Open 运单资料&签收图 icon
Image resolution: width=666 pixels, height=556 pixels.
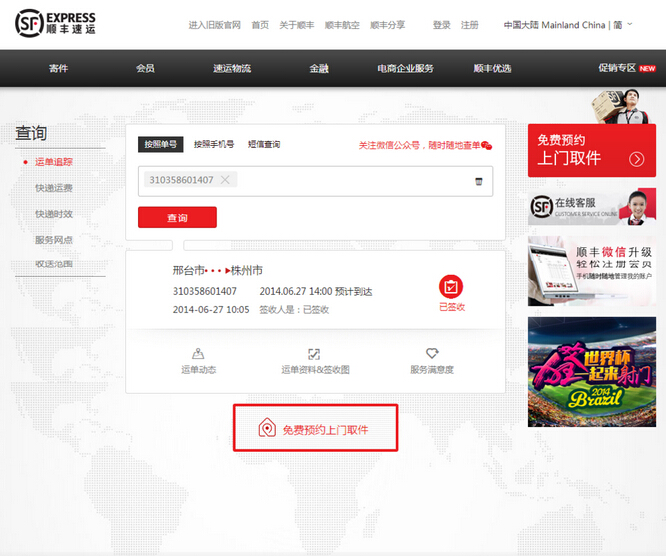point(314,354)
